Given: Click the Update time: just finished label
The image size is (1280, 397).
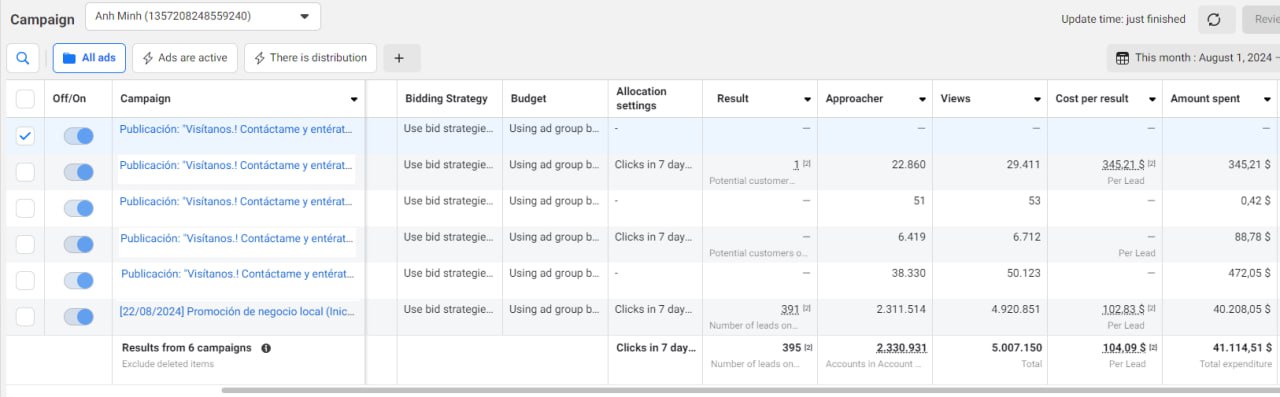Looking at the screenshot, I should (x=1123, y=19).
